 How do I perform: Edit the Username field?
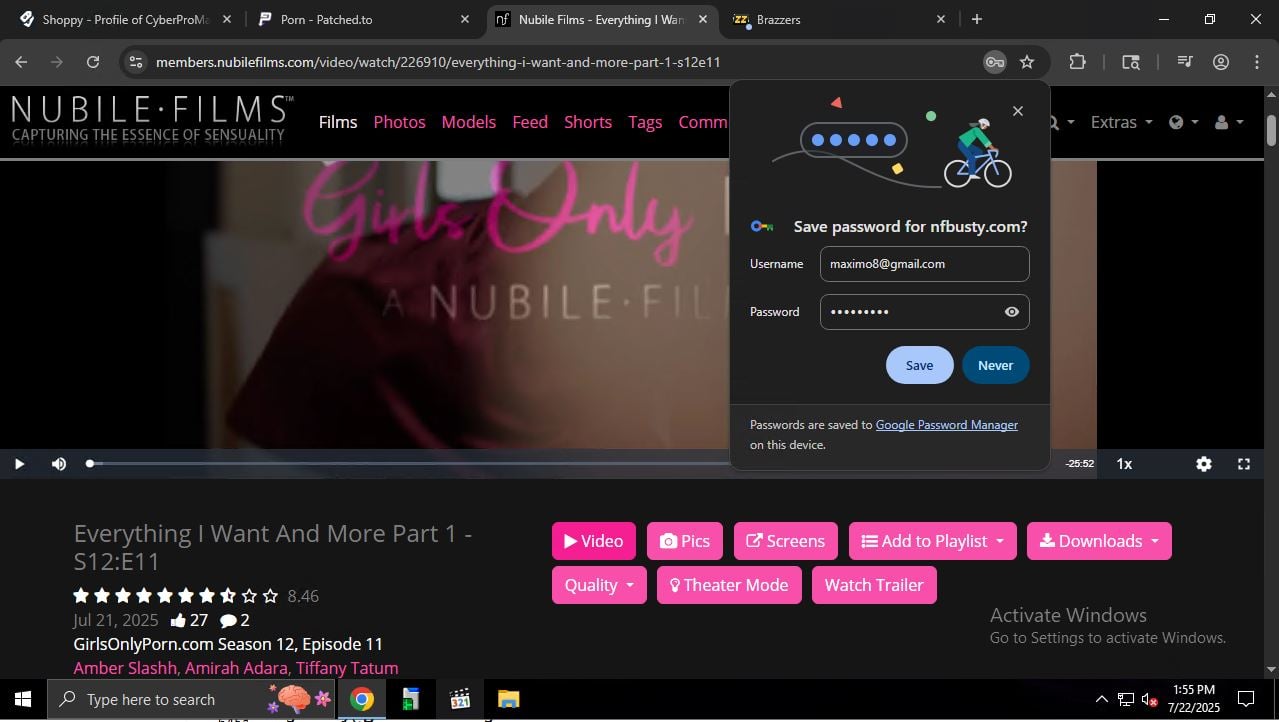tap(924, 264)
